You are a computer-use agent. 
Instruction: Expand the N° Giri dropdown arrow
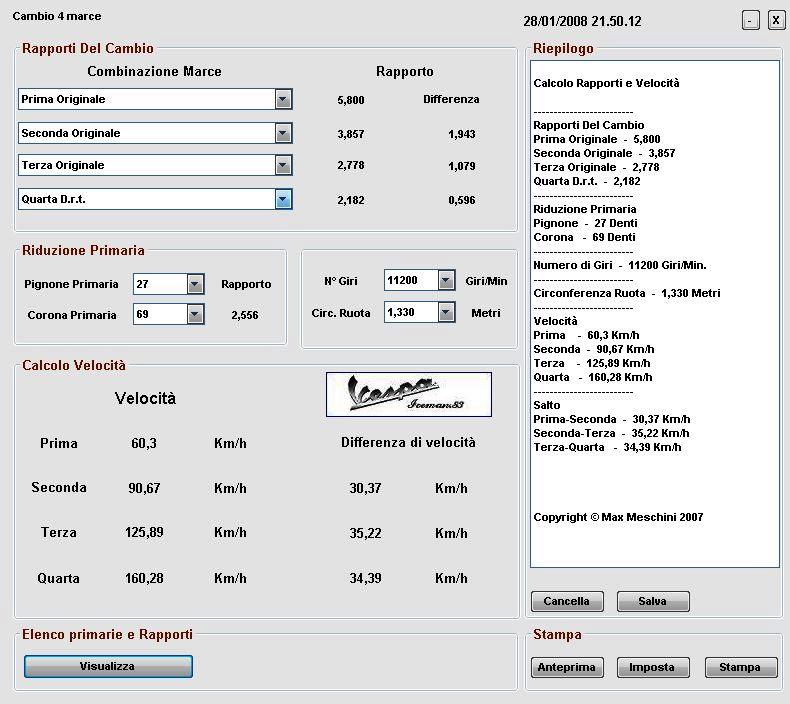tap(446, 280)
